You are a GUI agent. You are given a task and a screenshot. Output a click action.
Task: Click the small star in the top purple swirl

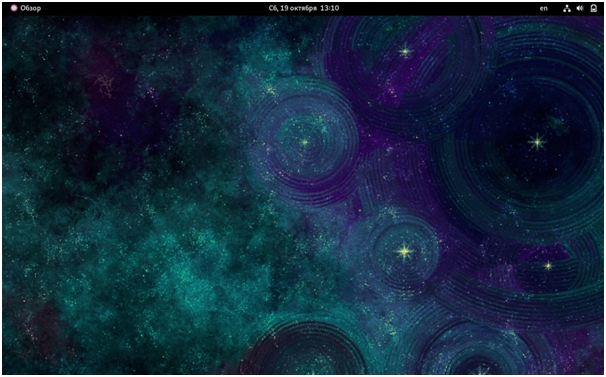coord(405,51)
